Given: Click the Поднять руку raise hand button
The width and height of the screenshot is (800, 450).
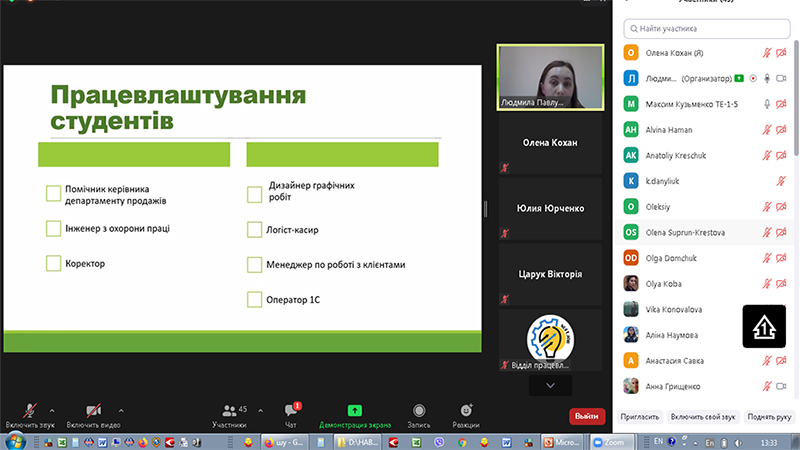Looking at the screenshot, I should 769,417.
